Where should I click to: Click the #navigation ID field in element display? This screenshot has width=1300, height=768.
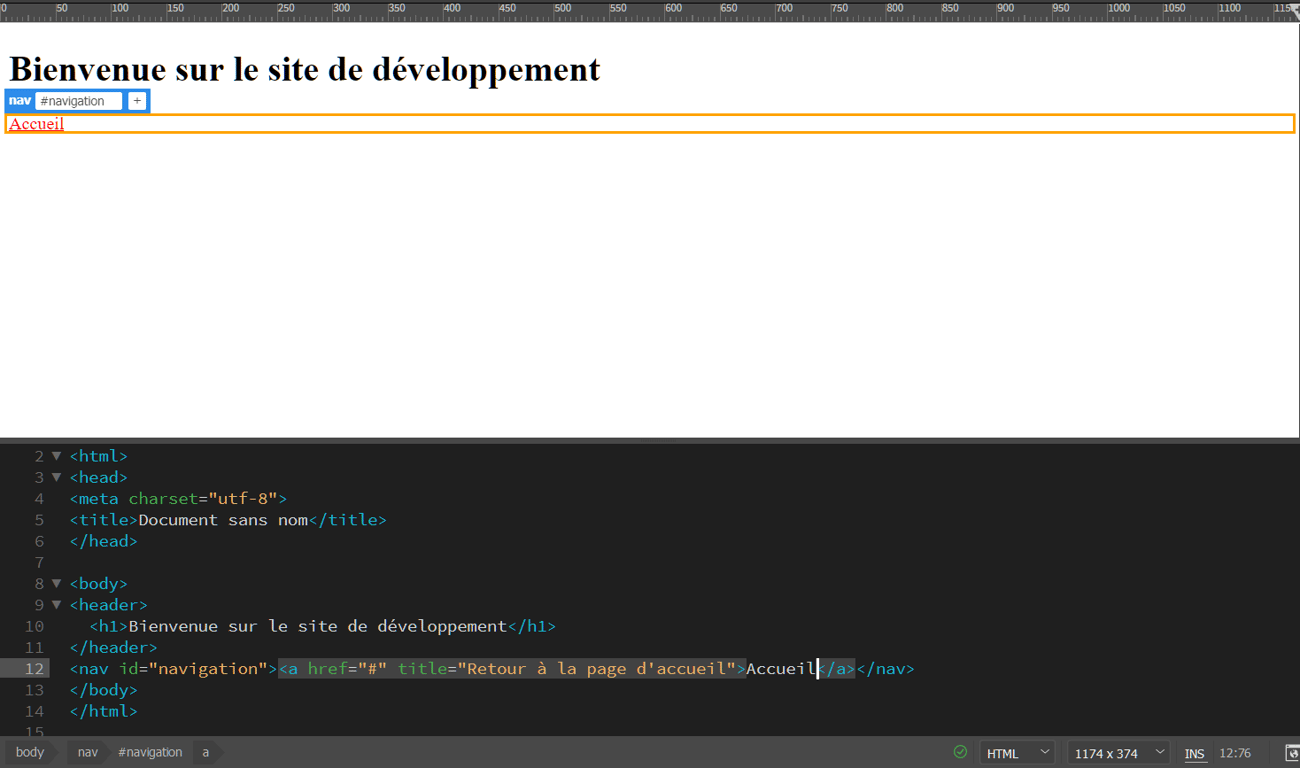tap(78, 101)
